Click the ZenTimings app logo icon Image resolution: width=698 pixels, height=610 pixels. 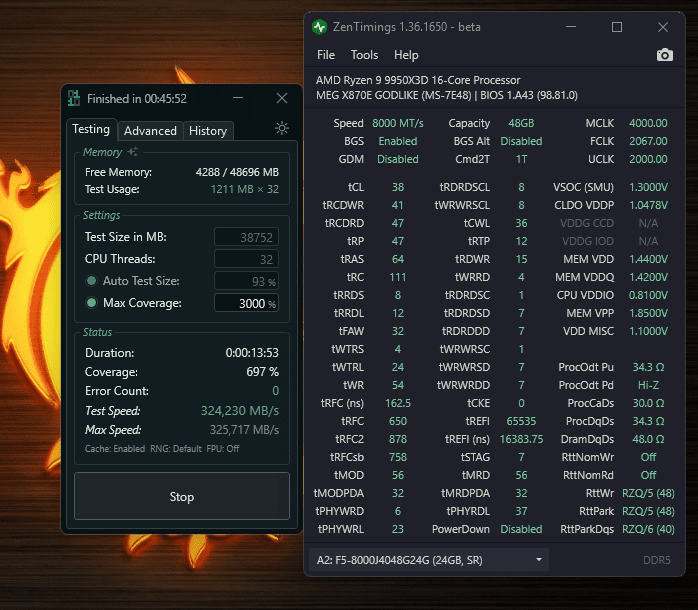click(319, 27)
